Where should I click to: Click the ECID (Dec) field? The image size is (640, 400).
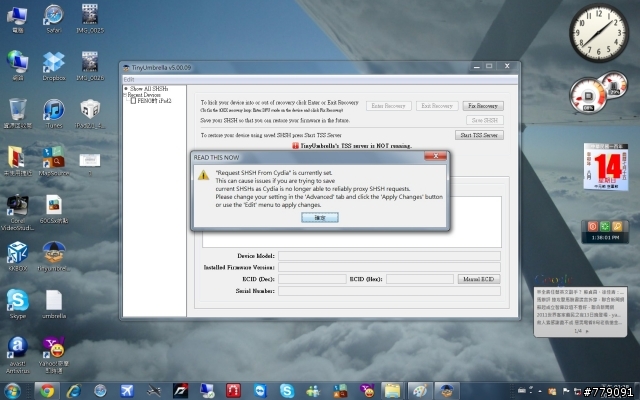[312, 279]
